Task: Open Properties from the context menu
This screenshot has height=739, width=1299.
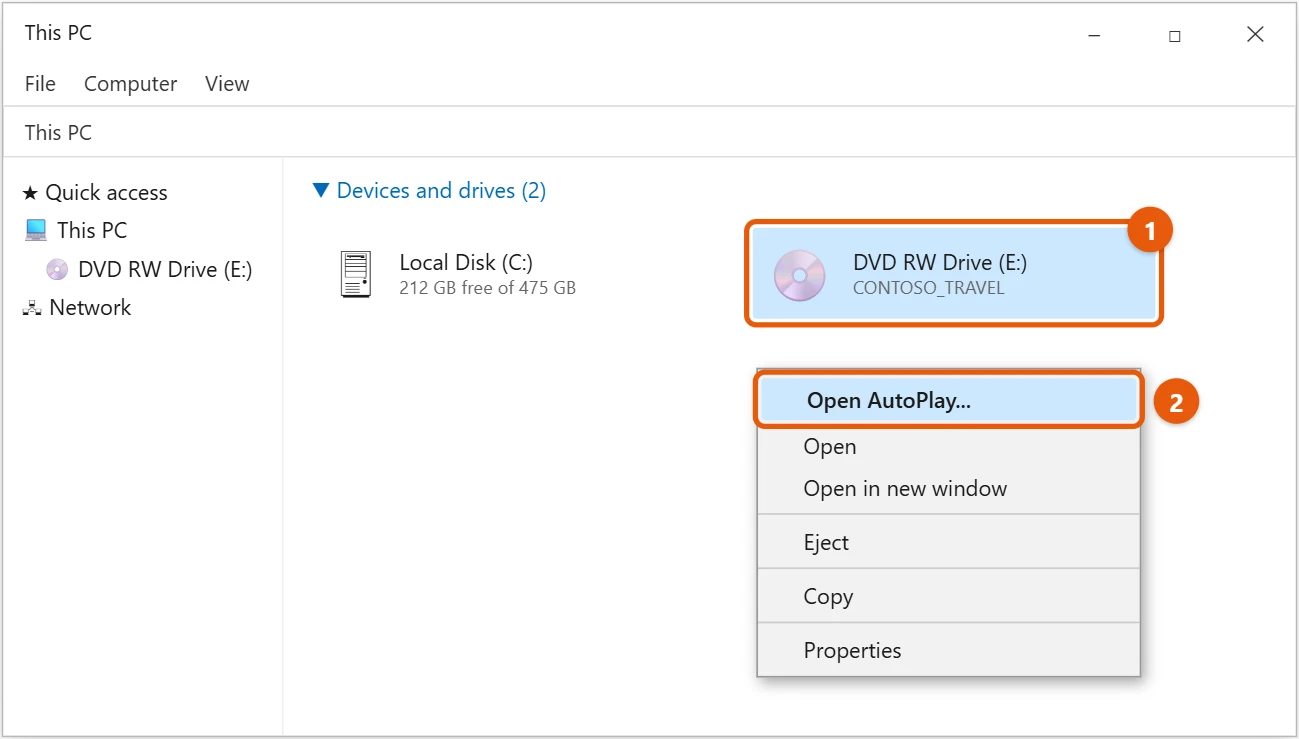Action: point(948,651)
